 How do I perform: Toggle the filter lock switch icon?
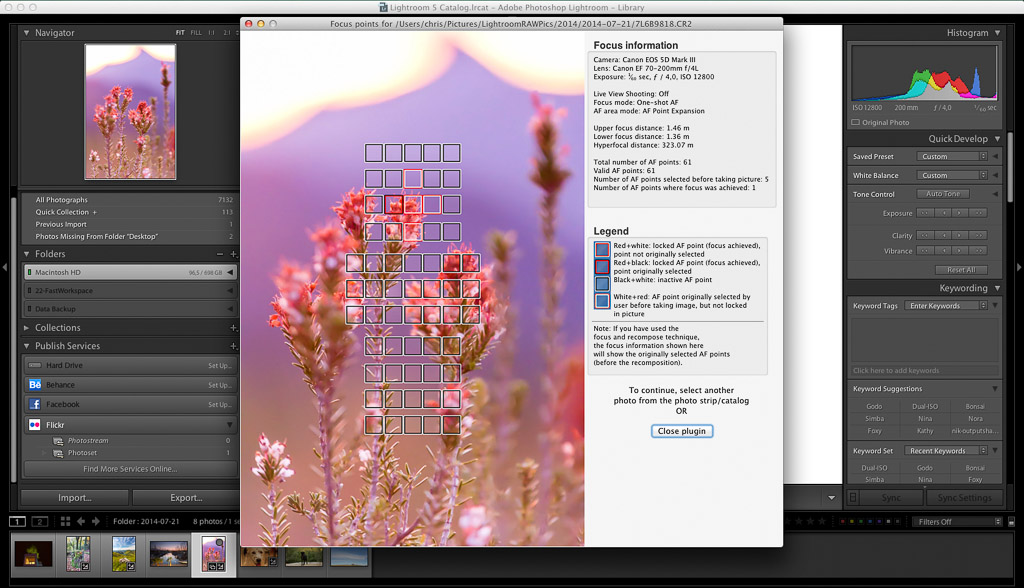point(1011,521)
